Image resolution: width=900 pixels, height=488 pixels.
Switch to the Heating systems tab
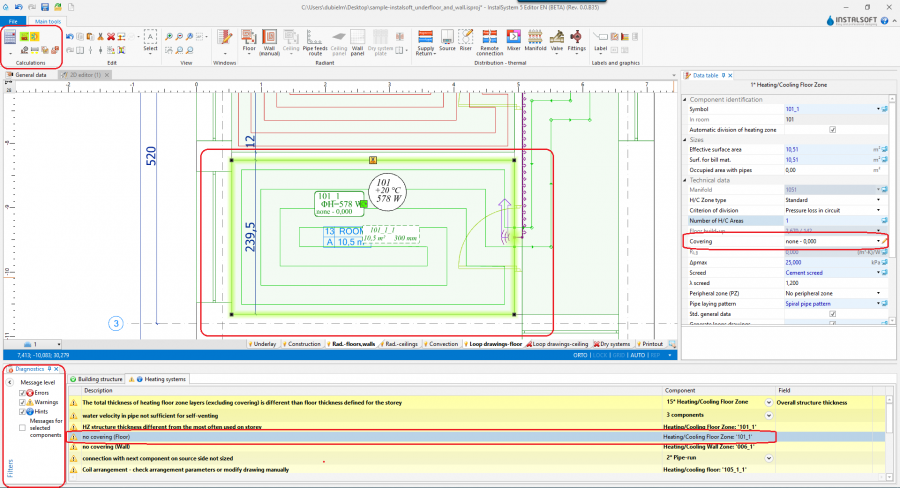tap(164, 379)
